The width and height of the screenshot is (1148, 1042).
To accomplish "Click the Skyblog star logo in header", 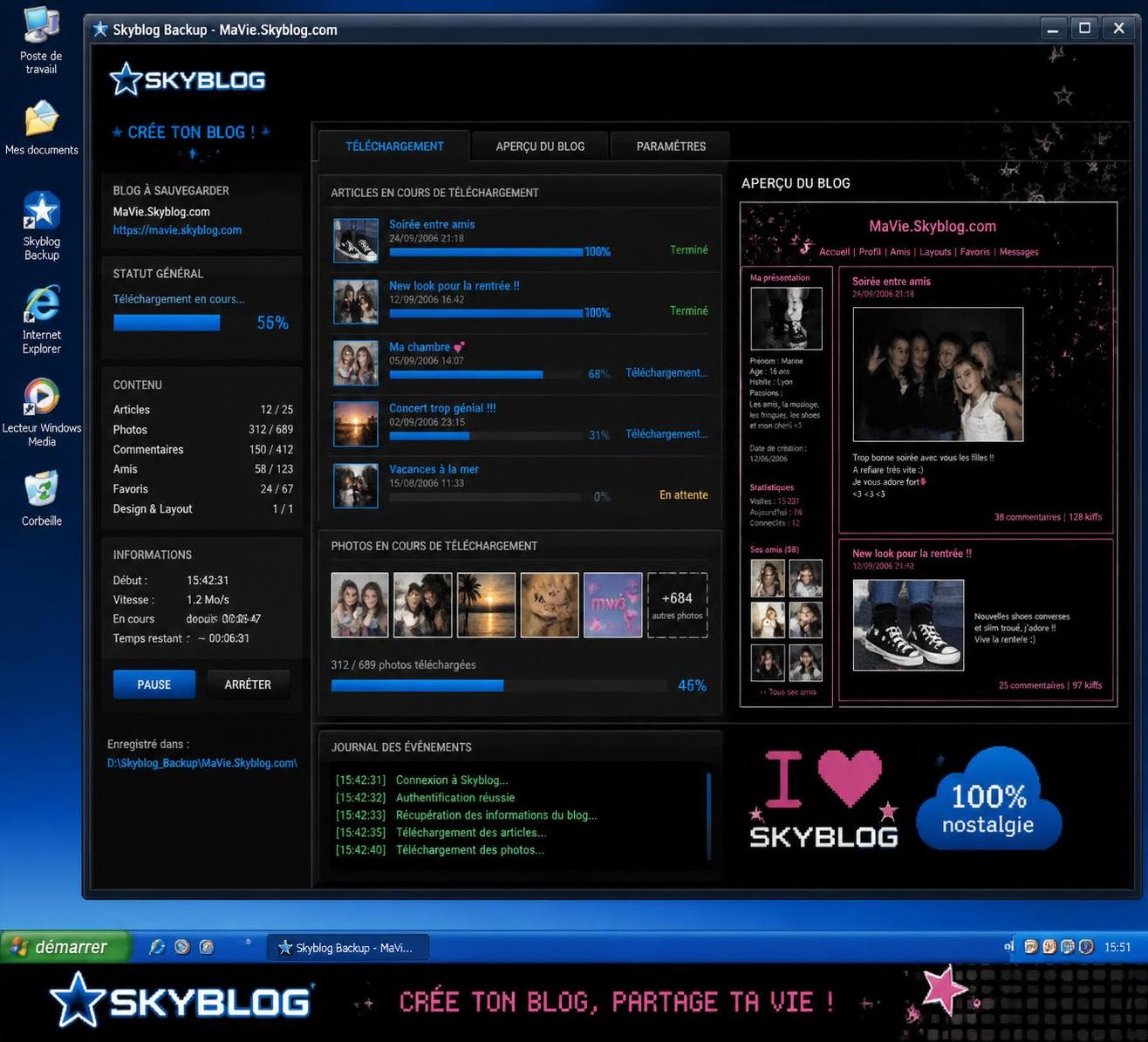I will (x=187, y=80).
